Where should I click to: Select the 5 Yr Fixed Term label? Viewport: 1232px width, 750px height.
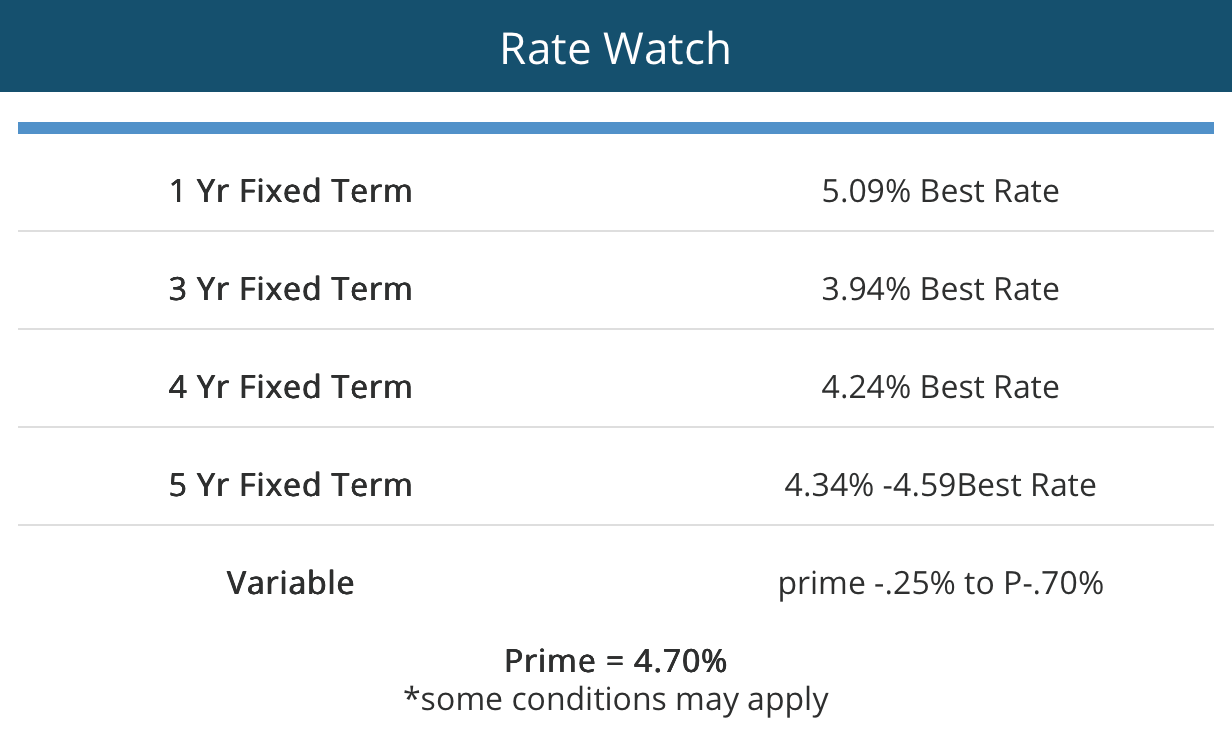(290, 485)
